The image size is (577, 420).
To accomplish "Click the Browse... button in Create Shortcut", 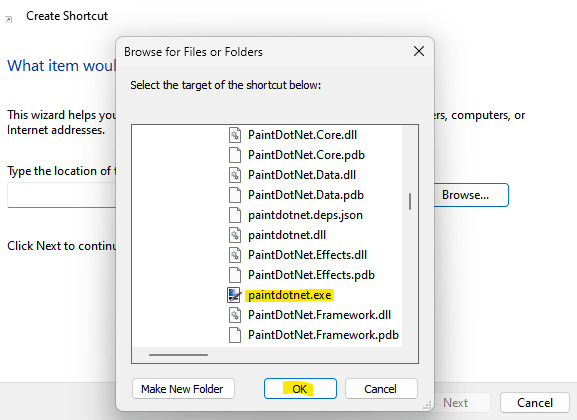I will [471, 195].
